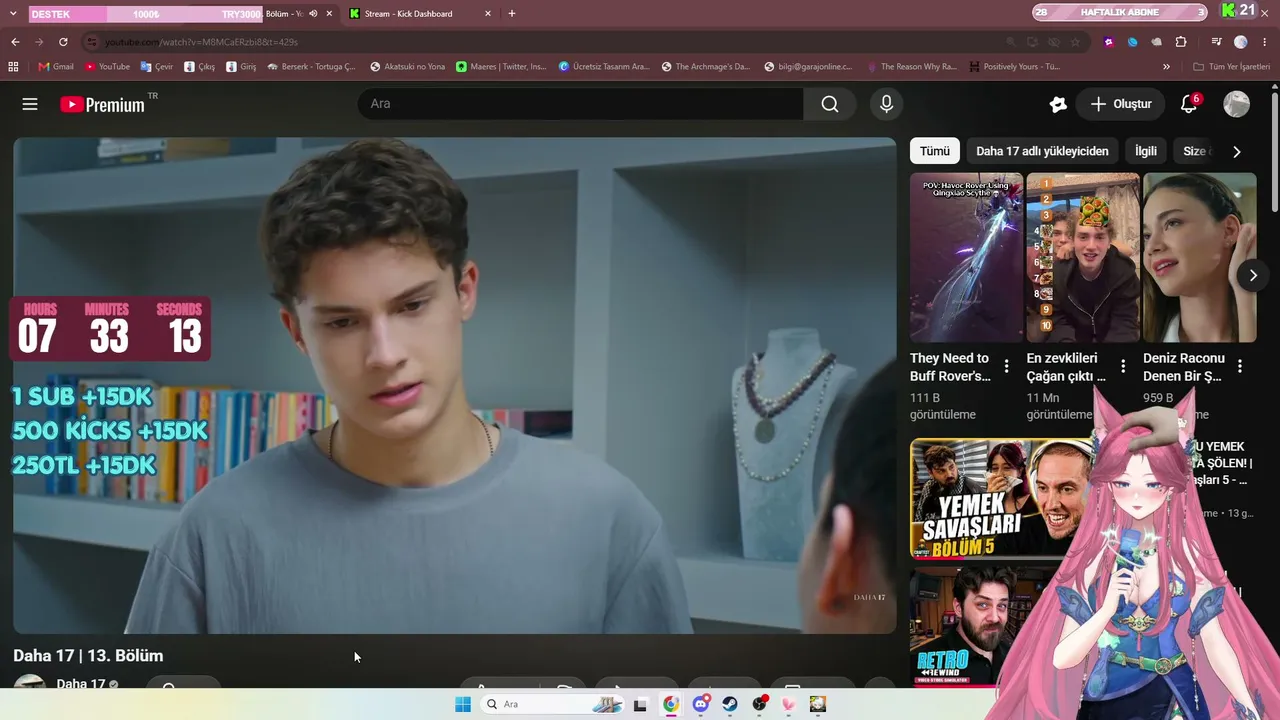Open options for "They Need to Buff Rover's" short
This screenshot has height=720, width=1280.
tap(1006, 366)
